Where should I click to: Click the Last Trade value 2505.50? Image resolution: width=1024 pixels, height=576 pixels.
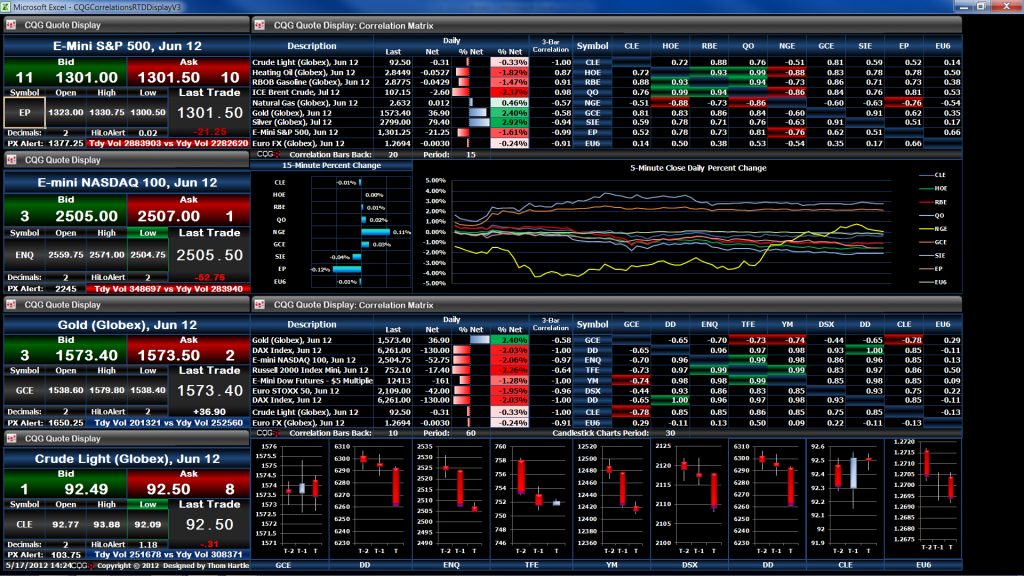pyautogui.click(x=209, y=255)
